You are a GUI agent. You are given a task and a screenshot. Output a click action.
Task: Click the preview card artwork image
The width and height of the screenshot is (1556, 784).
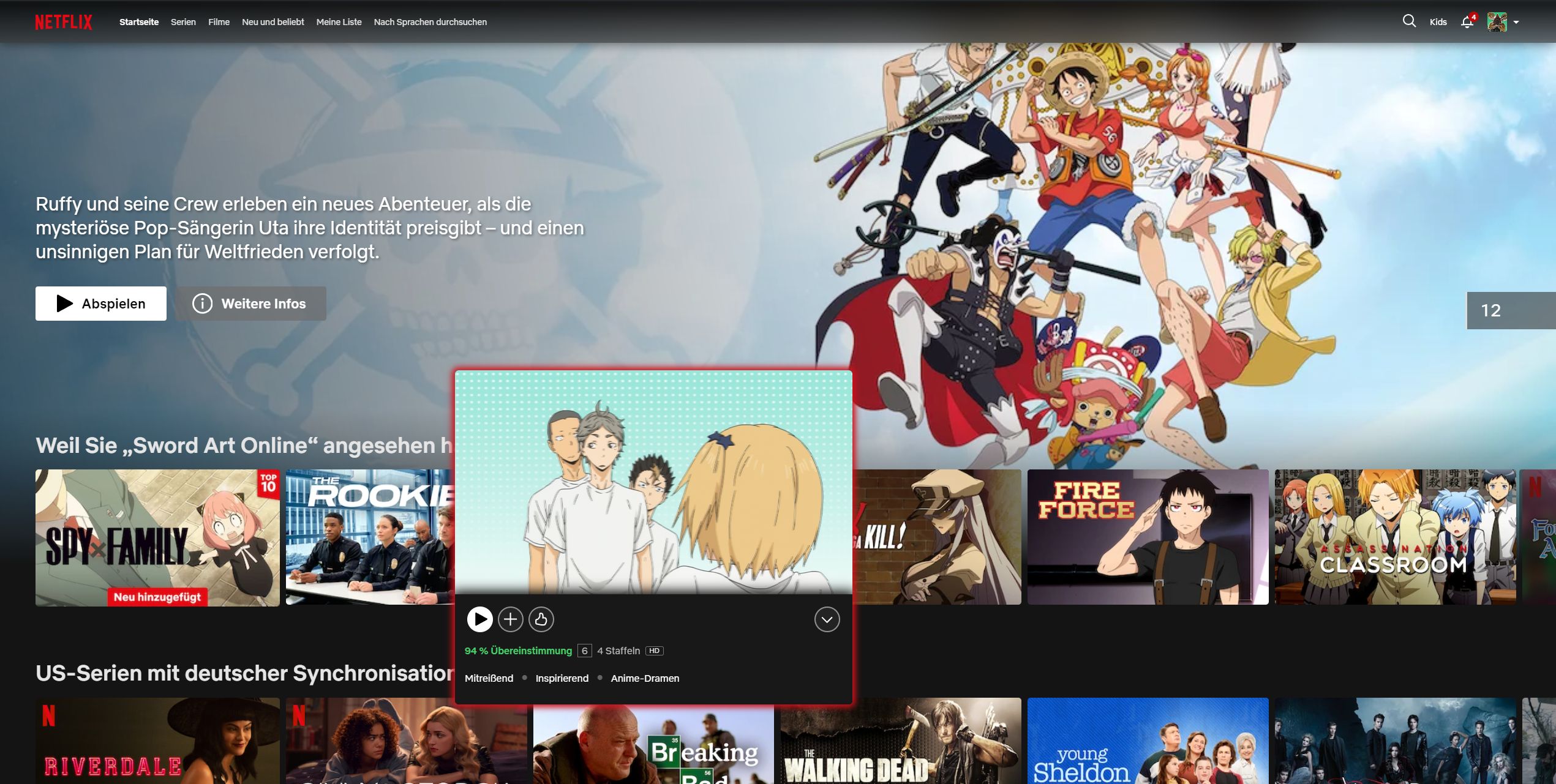click(653, 482)
